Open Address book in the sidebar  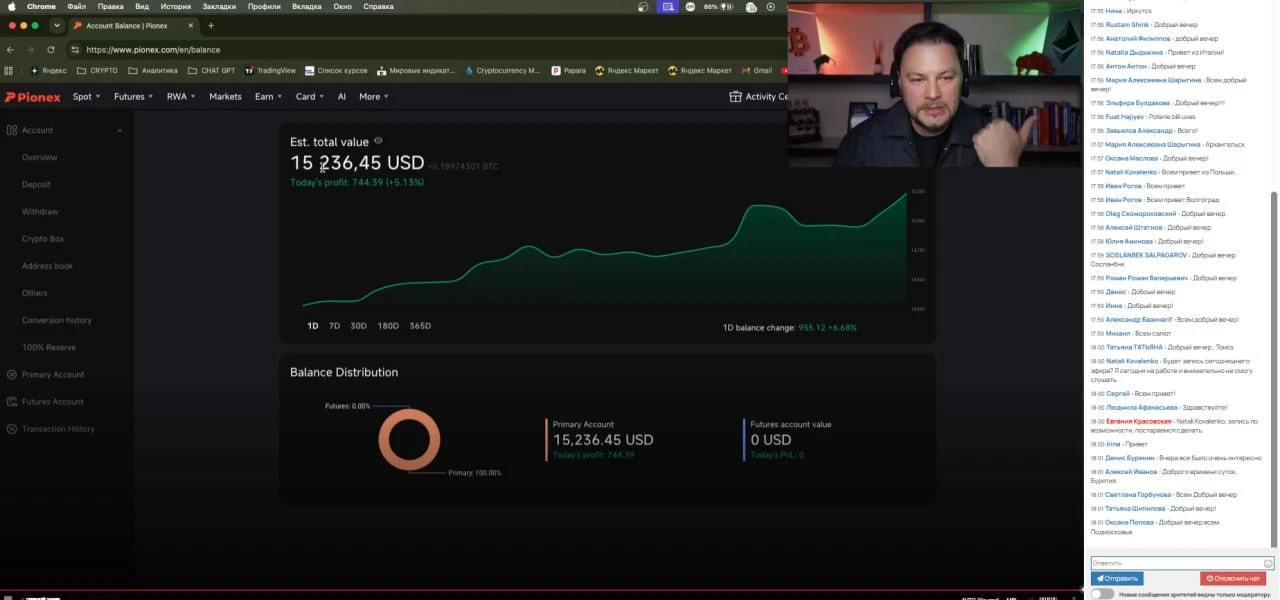coord(47,266)
